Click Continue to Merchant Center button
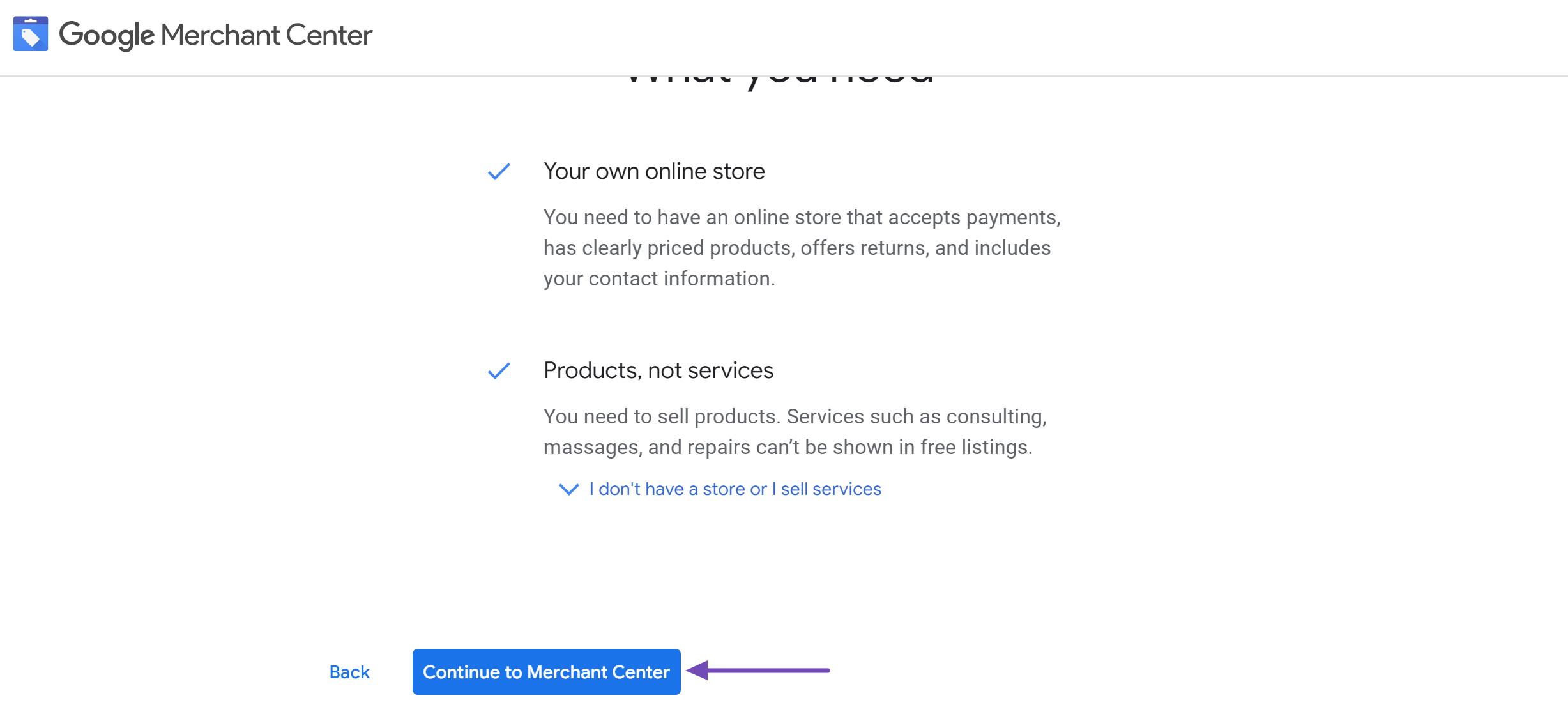 click(x=547, y=672)
